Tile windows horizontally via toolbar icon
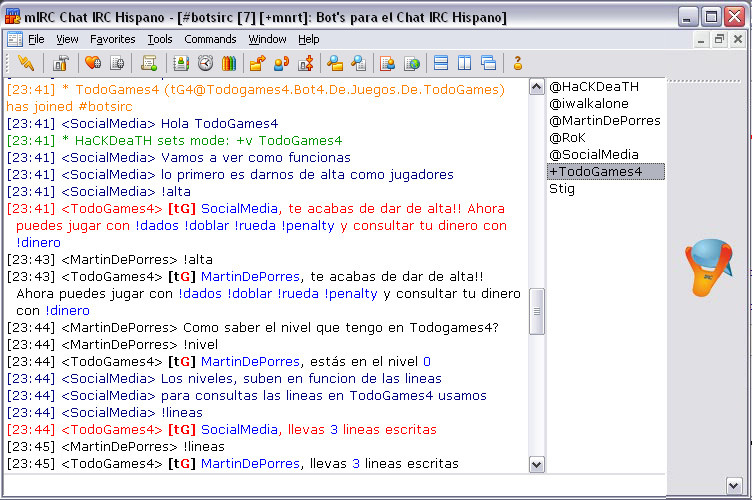Viewport: 752px width, 500px height. [441, 63]
